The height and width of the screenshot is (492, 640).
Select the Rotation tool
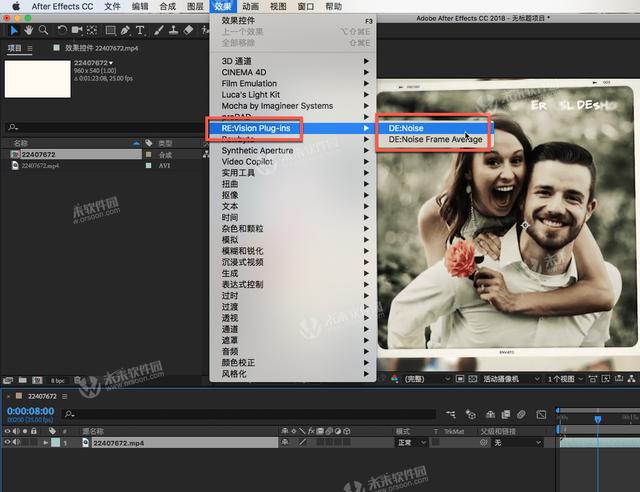point(64,30)
